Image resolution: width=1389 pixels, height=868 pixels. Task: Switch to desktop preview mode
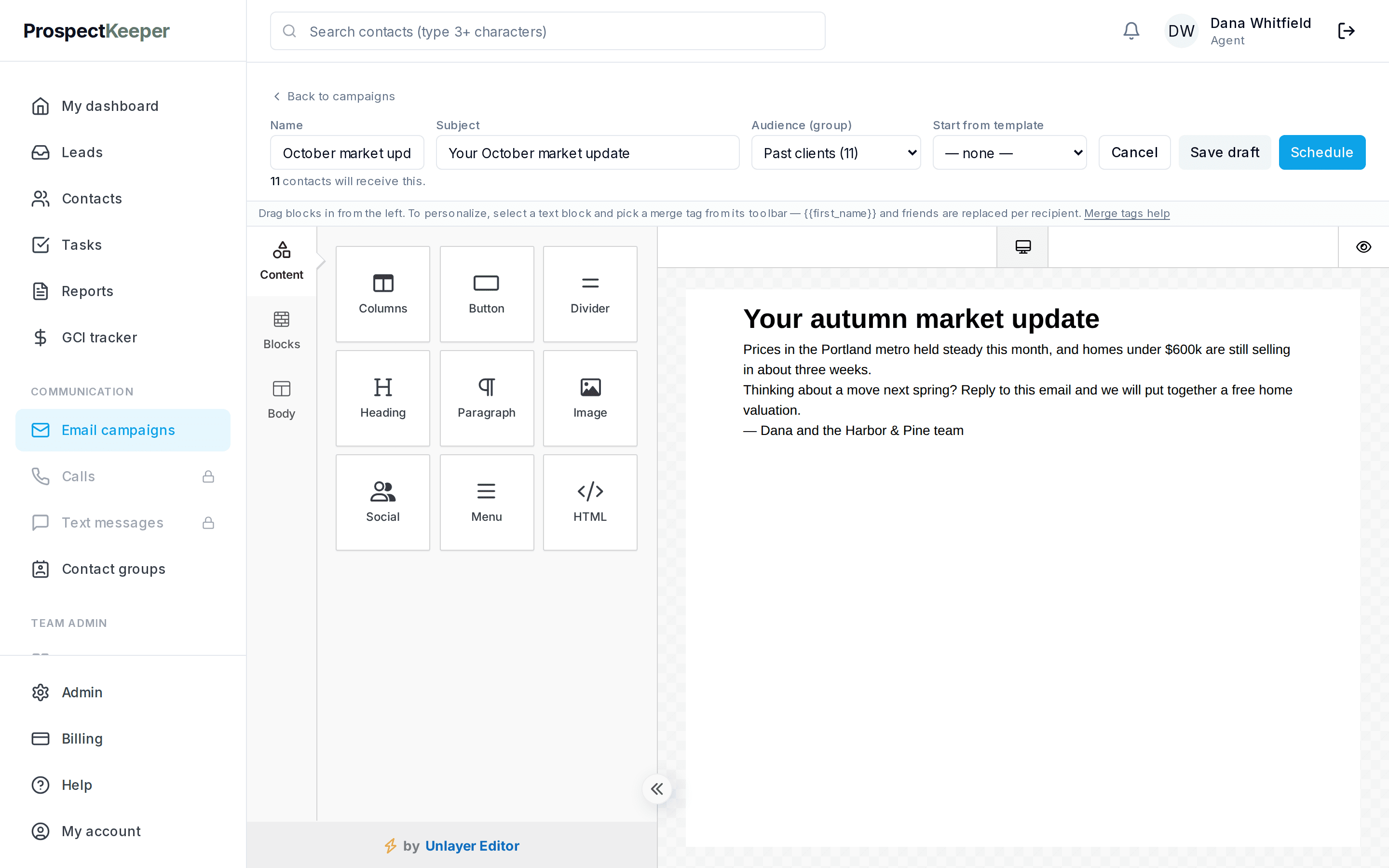[x=1023, y=247]
